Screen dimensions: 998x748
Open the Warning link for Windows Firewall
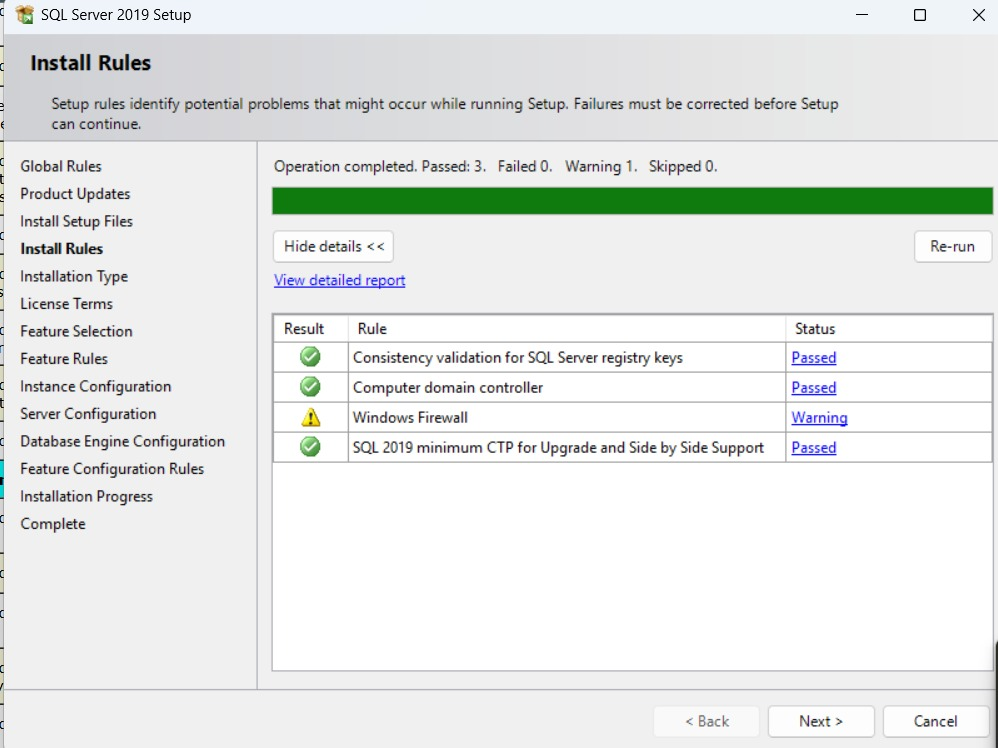point(819,418)
